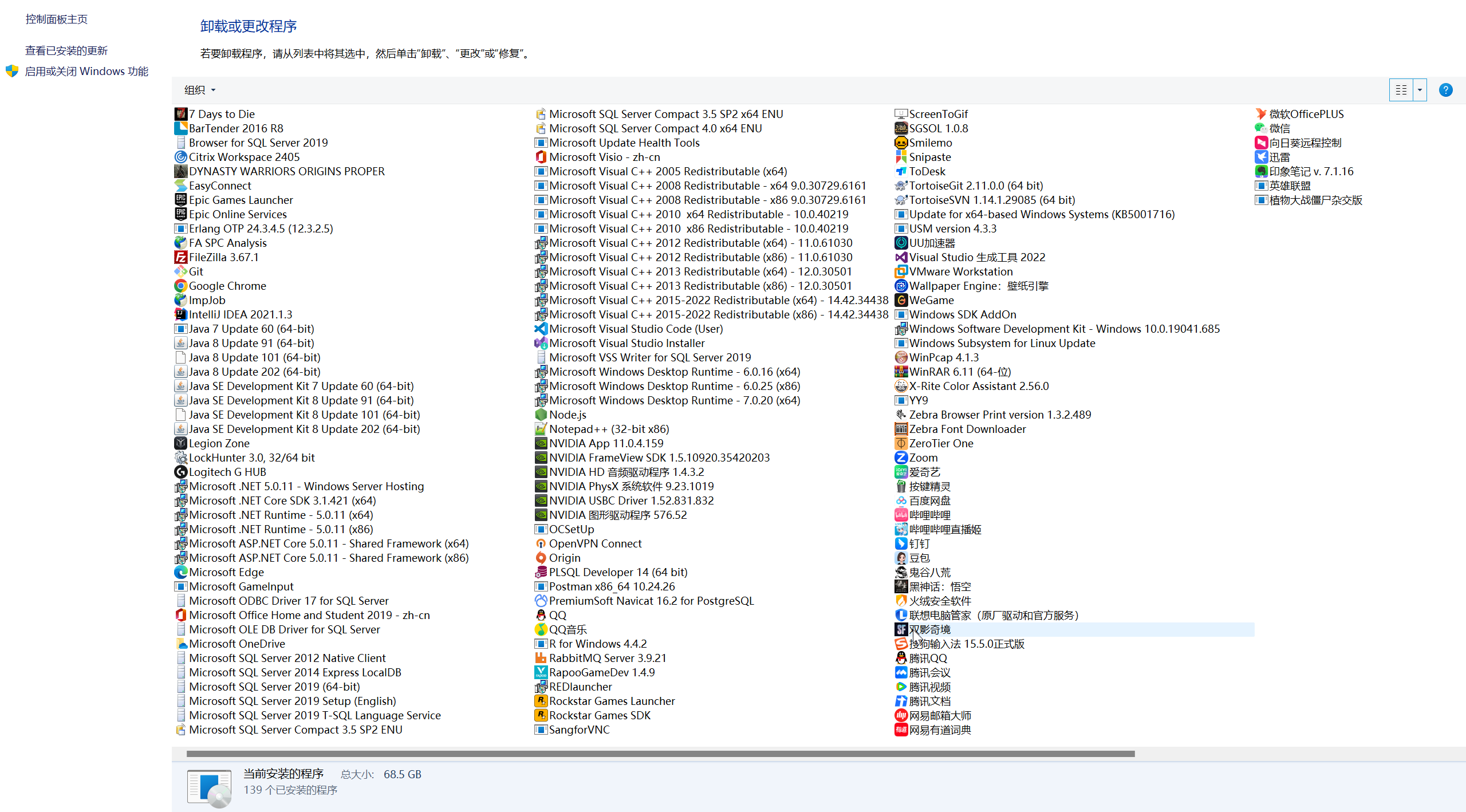The height and width of the screenshot is (812, 1466).
Task: Open 启用或关闭 Windows 功能 link
Action: point(86,71)
